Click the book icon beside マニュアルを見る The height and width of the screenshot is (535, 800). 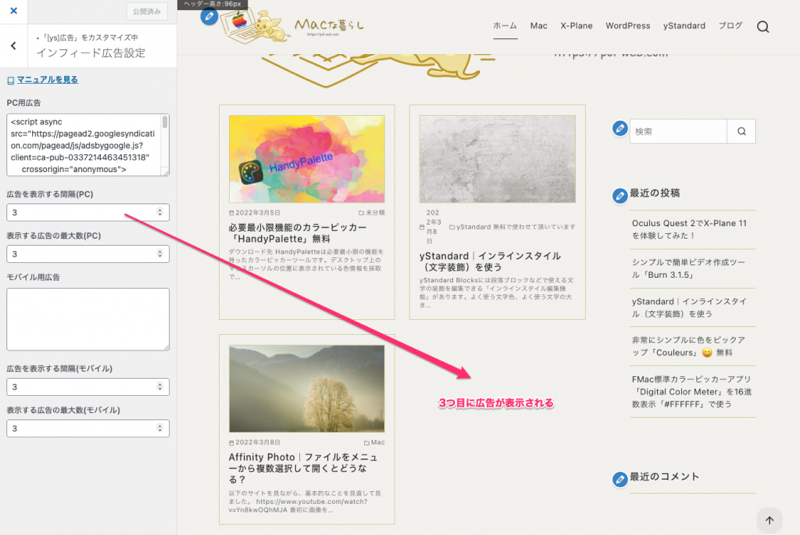pos(11,81)
